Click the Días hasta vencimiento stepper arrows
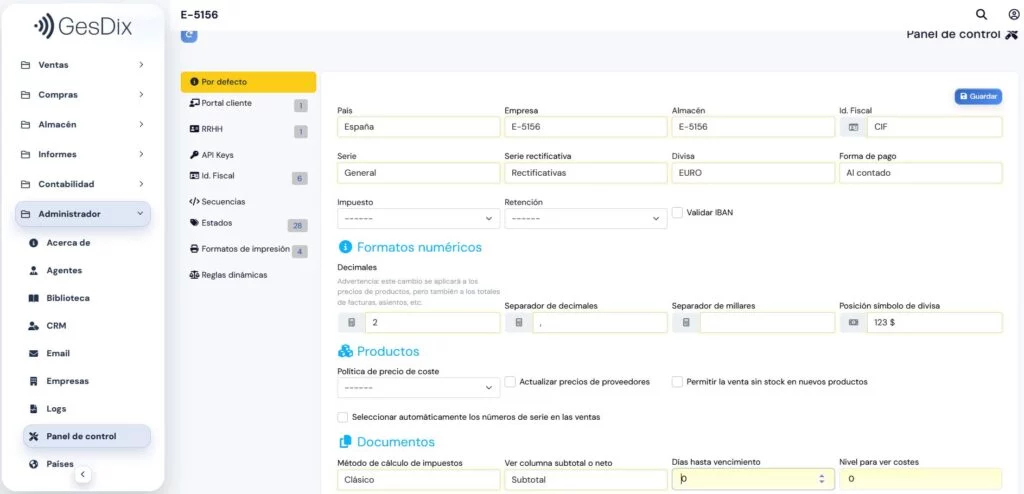Viewport: 1024px width, 494px height. pos(822,479)
